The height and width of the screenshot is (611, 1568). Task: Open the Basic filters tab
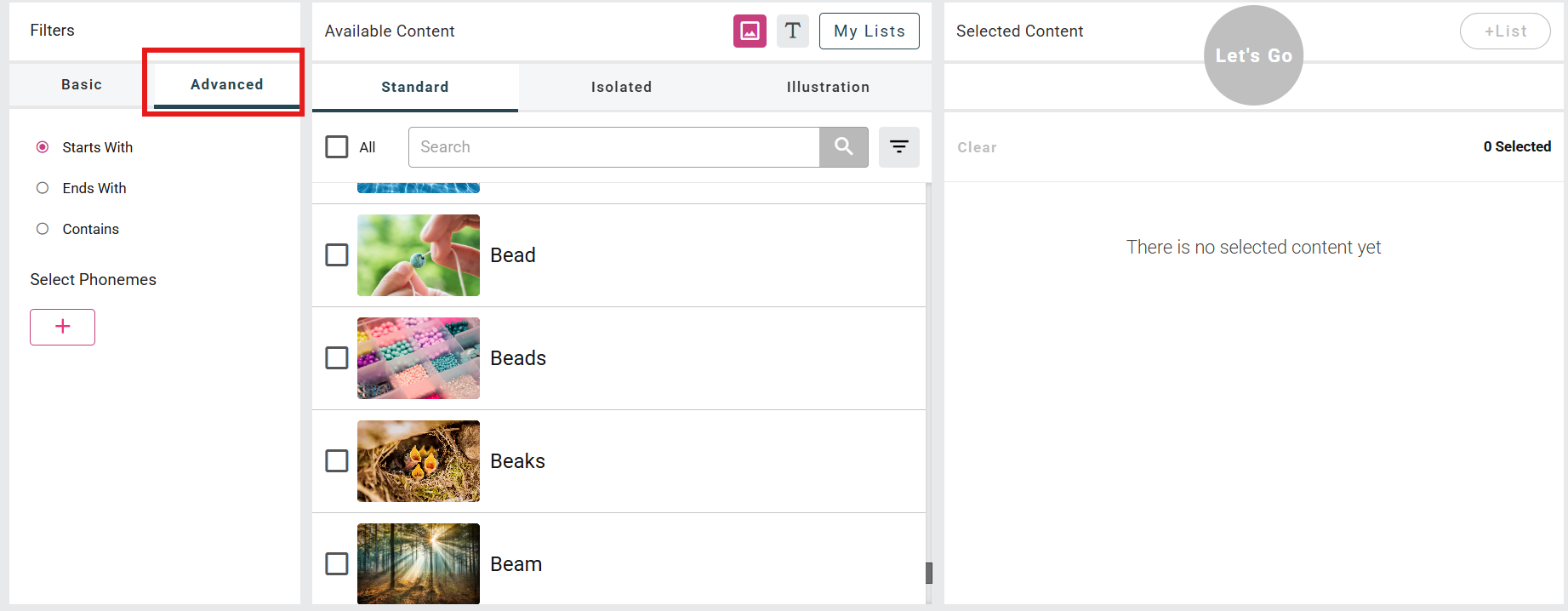[82, 84]
